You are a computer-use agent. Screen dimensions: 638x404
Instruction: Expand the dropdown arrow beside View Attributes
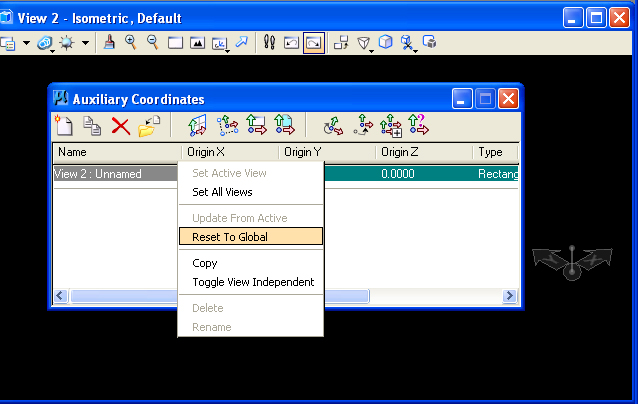[26, 43]
